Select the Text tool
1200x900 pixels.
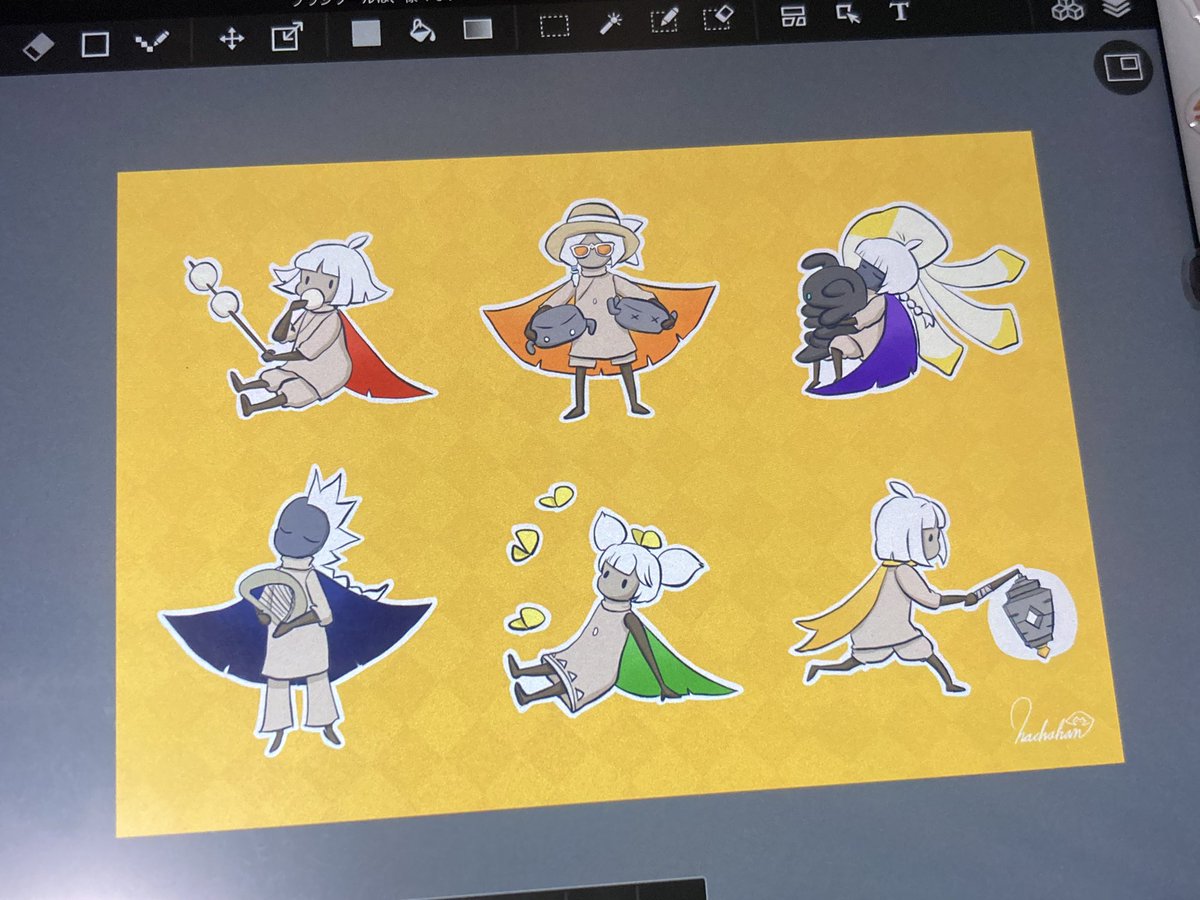(x=900, y=12)
